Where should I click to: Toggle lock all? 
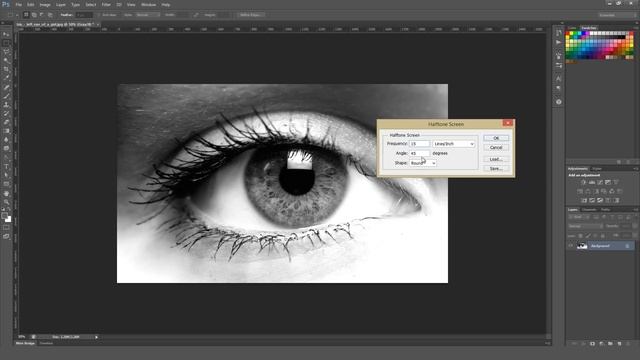(x=602, y=236)
